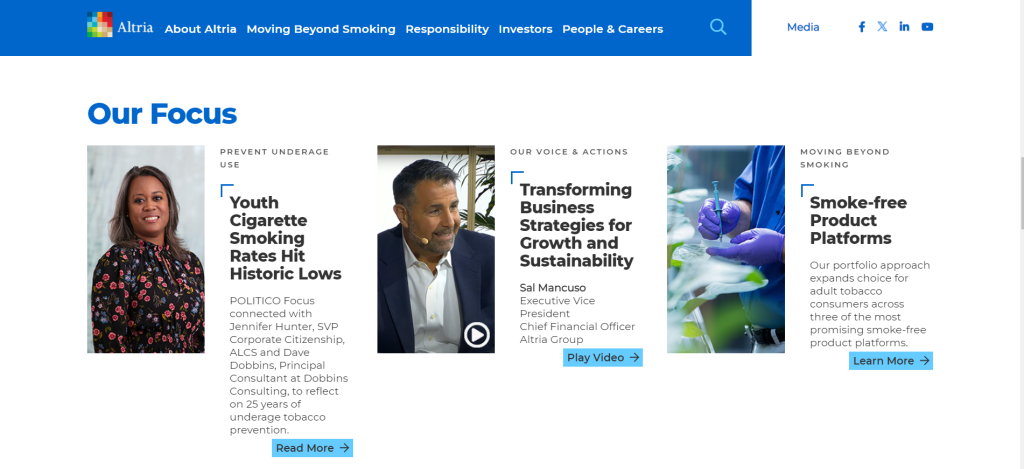The image size is (1024, 469).
Task: Open Altria's Facebook page icon
Action: click(862, 27)
